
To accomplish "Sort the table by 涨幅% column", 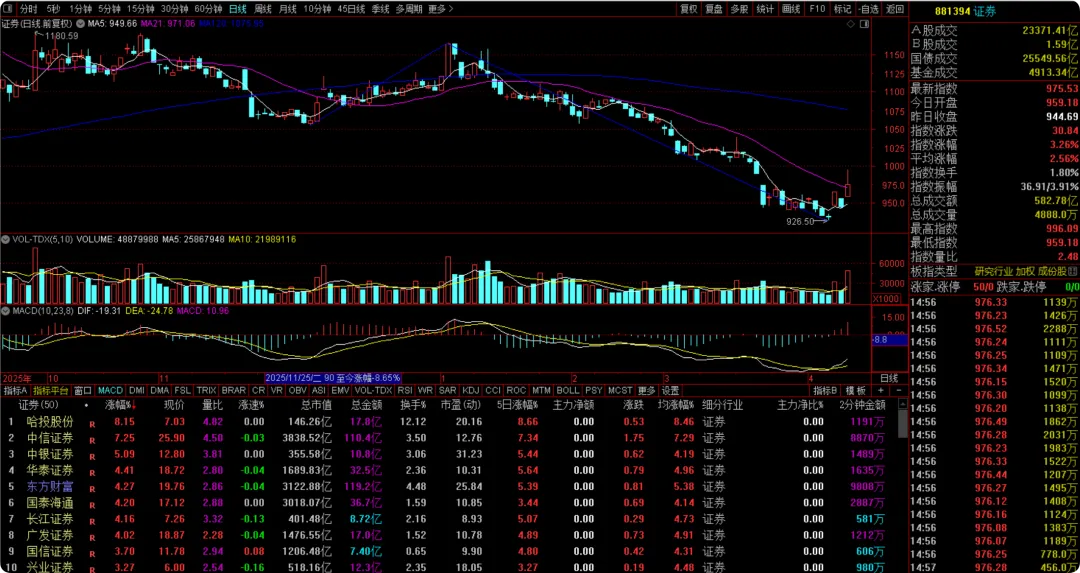I will (120, 406).
